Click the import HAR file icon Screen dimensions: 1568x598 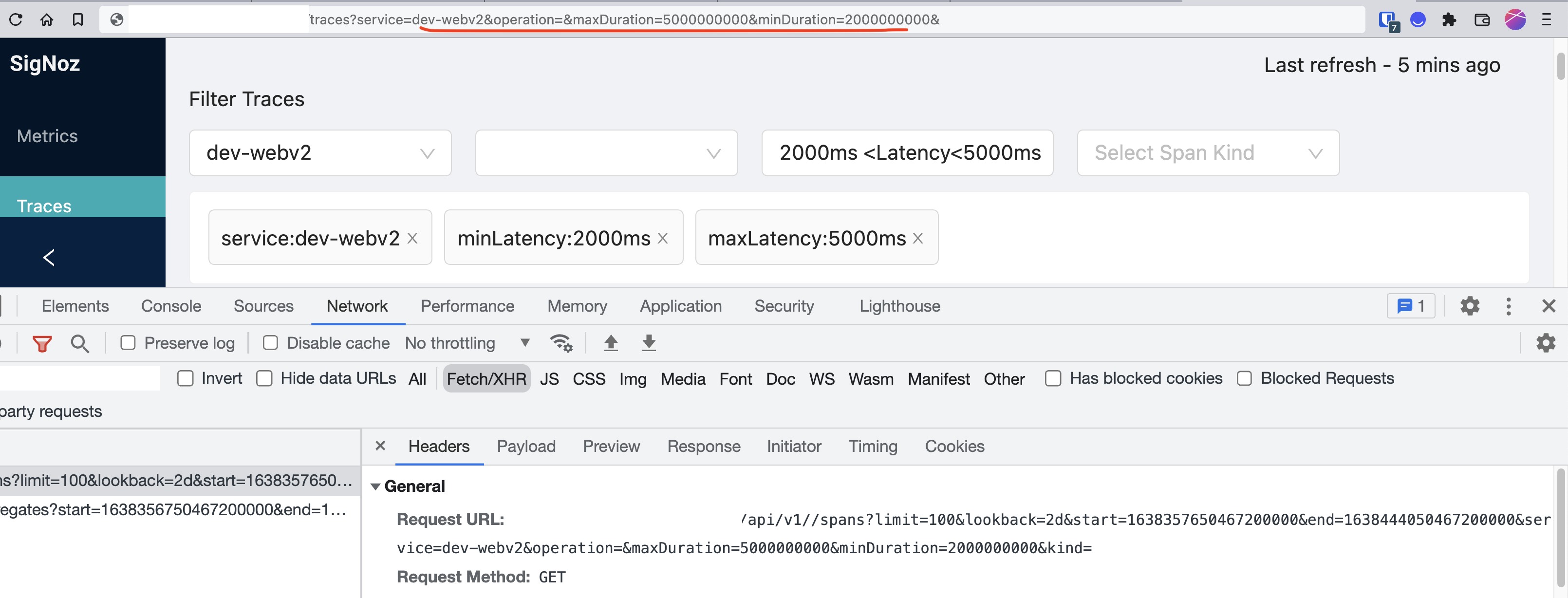pos(611,343)
